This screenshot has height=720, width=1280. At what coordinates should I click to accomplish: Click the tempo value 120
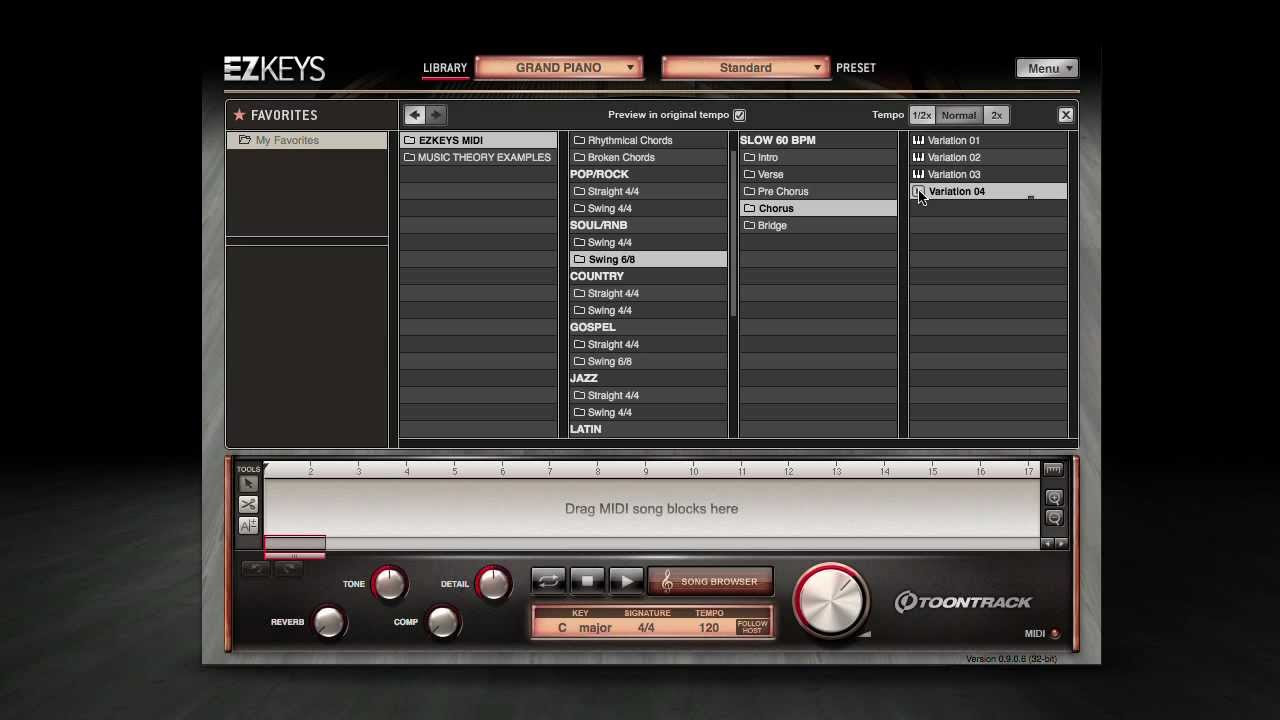pos(709,628)
